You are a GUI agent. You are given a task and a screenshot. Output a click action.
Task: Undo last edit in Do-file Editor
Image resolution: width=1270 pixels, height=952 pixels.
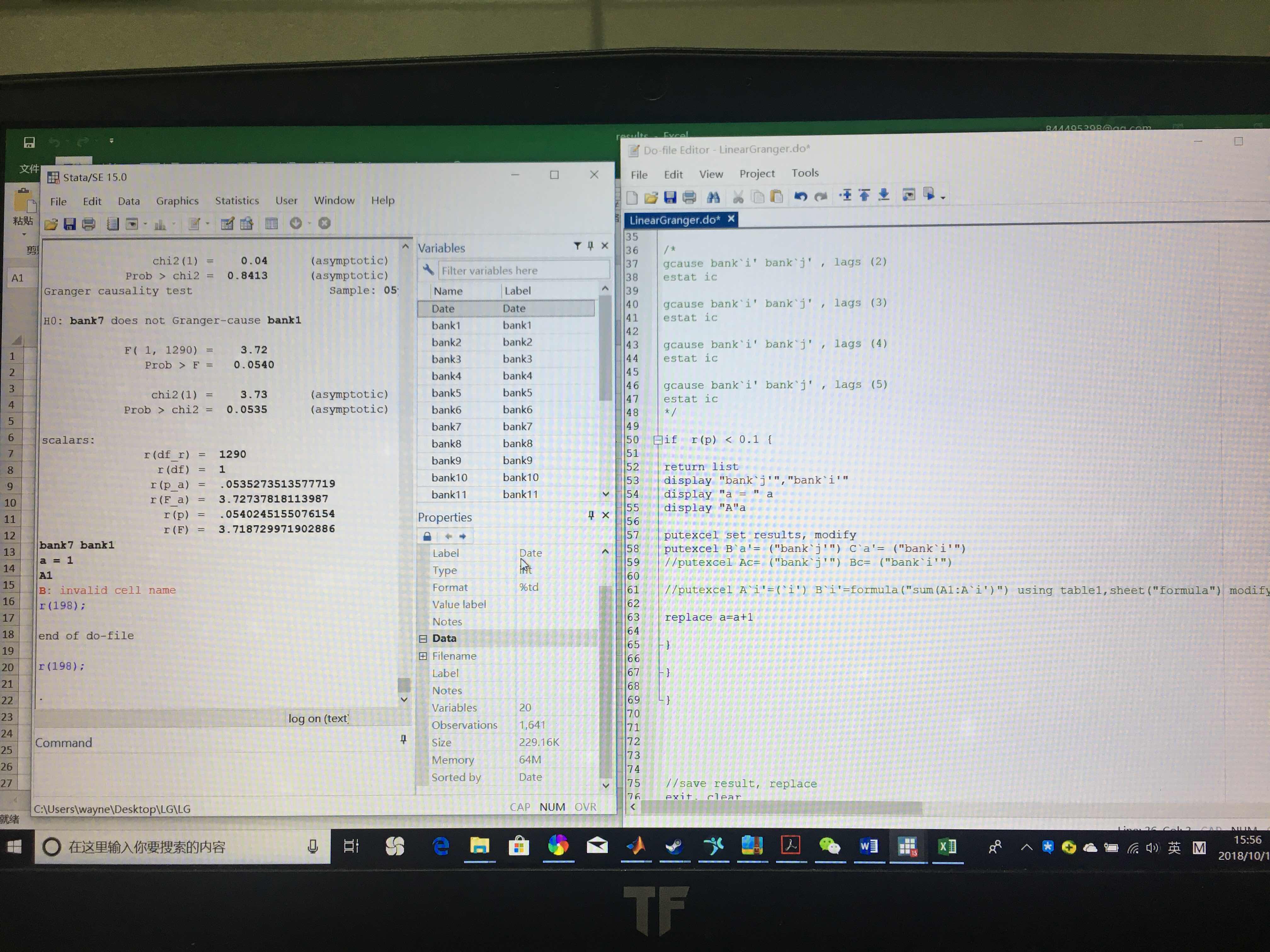click(800, 197)
